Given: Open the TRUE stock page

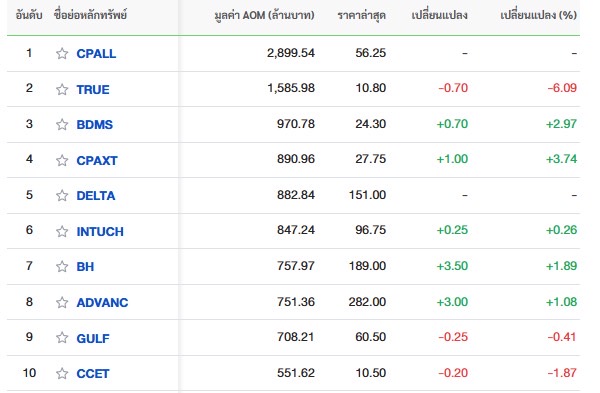Looking at the screenshot, I should click(93, 90).
